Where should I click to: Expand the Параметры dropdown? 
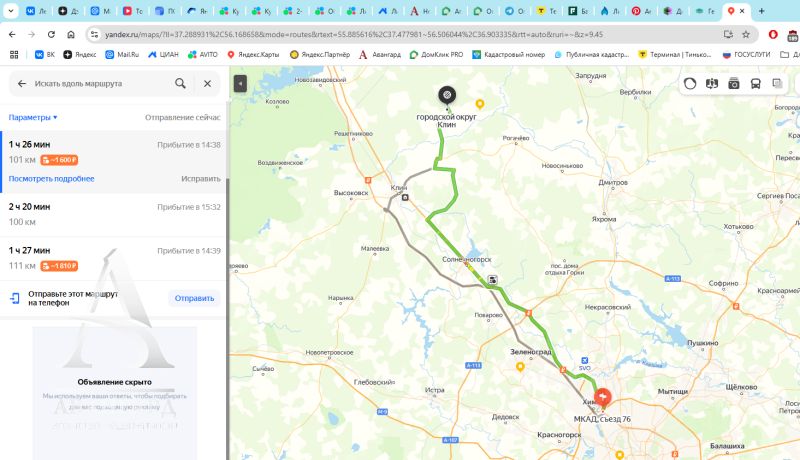pos(33,117)
